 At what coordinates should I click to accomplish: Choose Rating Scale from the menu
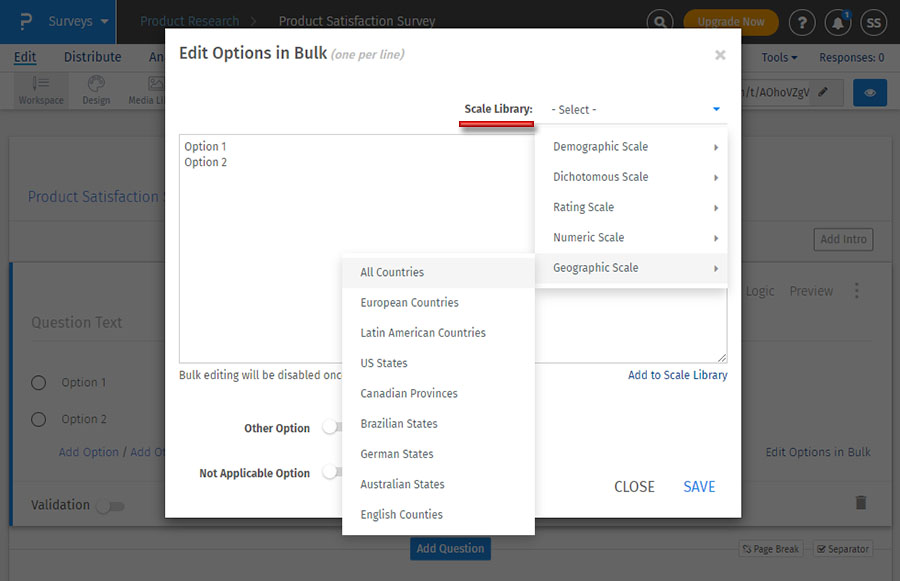click(x=586, y=207)
